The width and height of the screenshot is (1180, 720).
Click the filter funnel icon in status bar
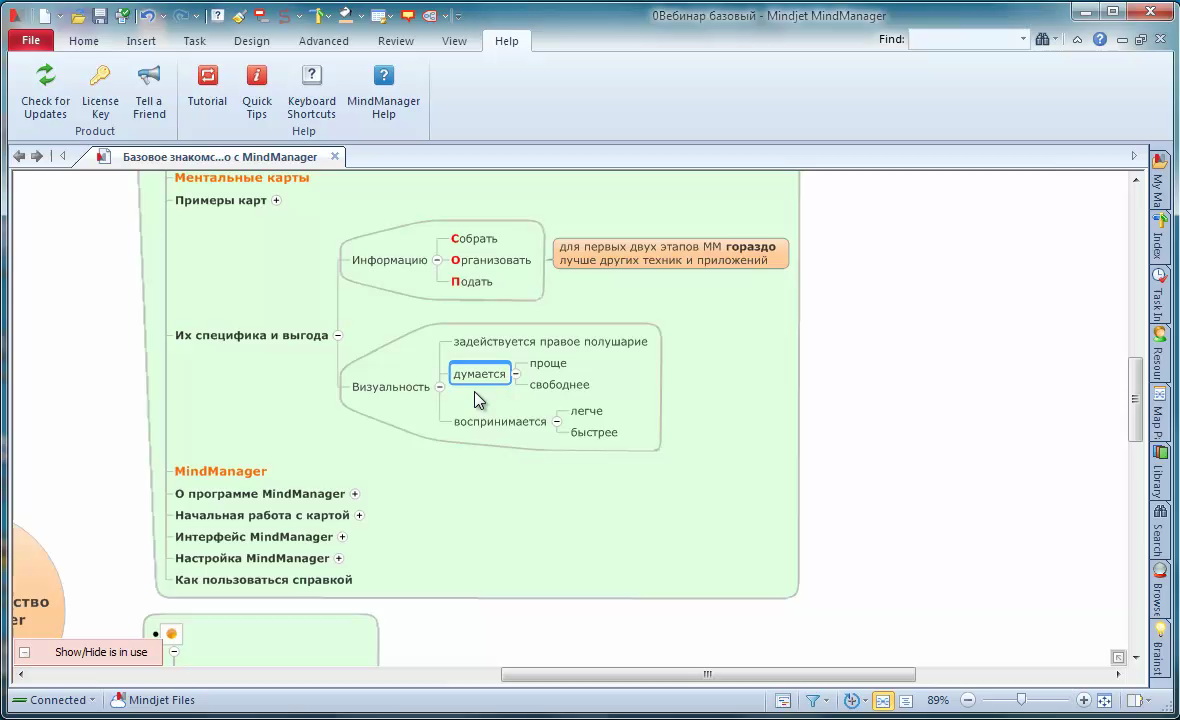pyautogui.click(x=813, y=700)
